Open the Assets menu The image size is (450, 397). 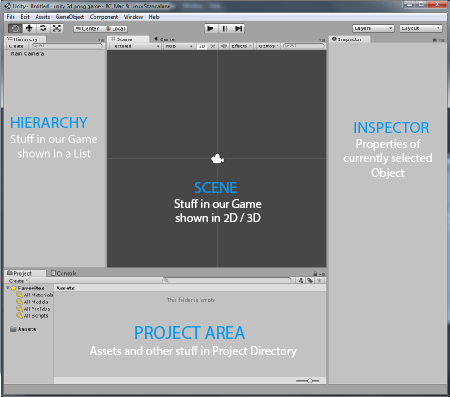[42, 17]
